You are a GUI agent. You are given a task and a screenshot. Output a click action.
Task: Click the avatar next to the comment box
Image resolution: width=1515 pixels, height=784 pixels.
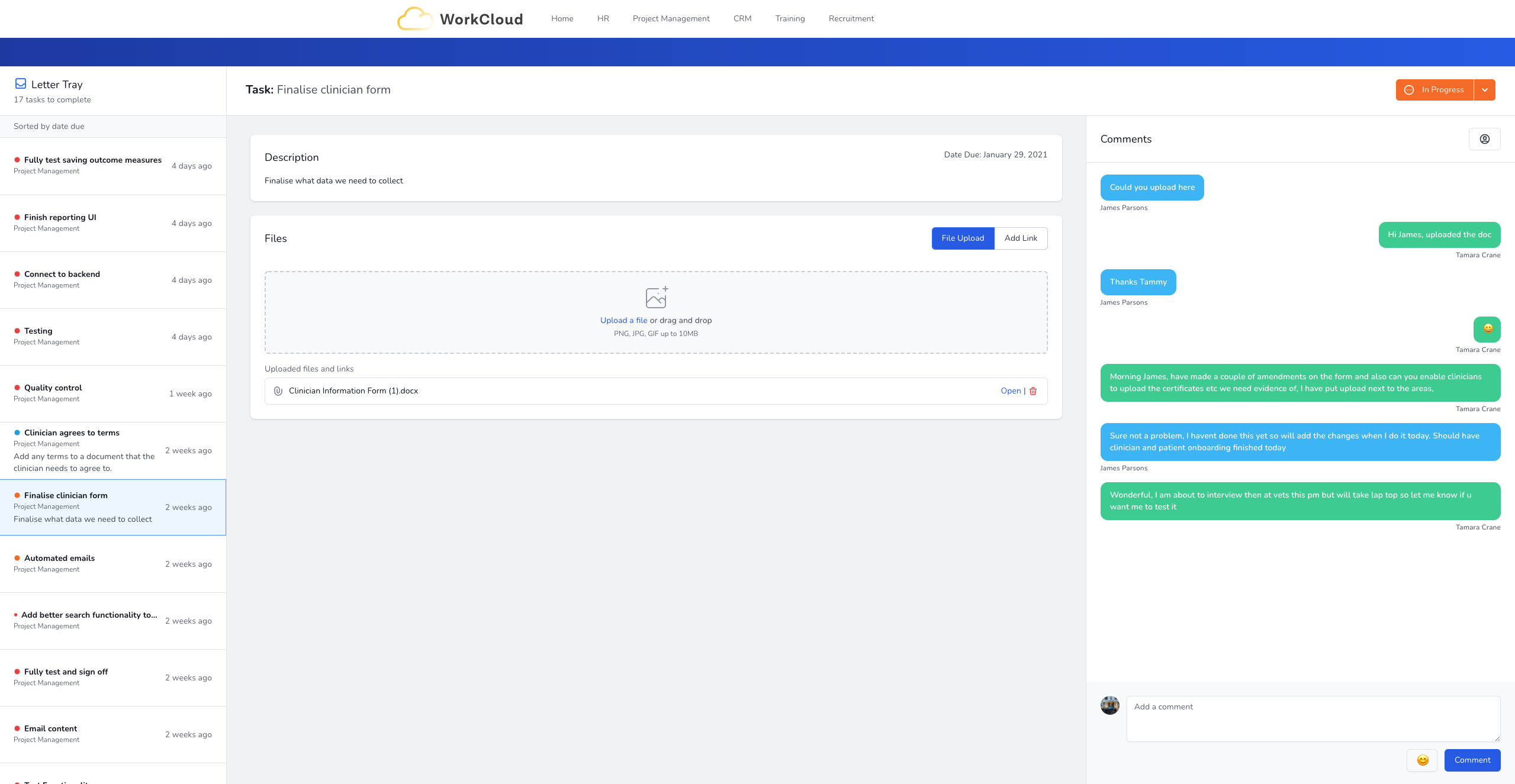1109,705
